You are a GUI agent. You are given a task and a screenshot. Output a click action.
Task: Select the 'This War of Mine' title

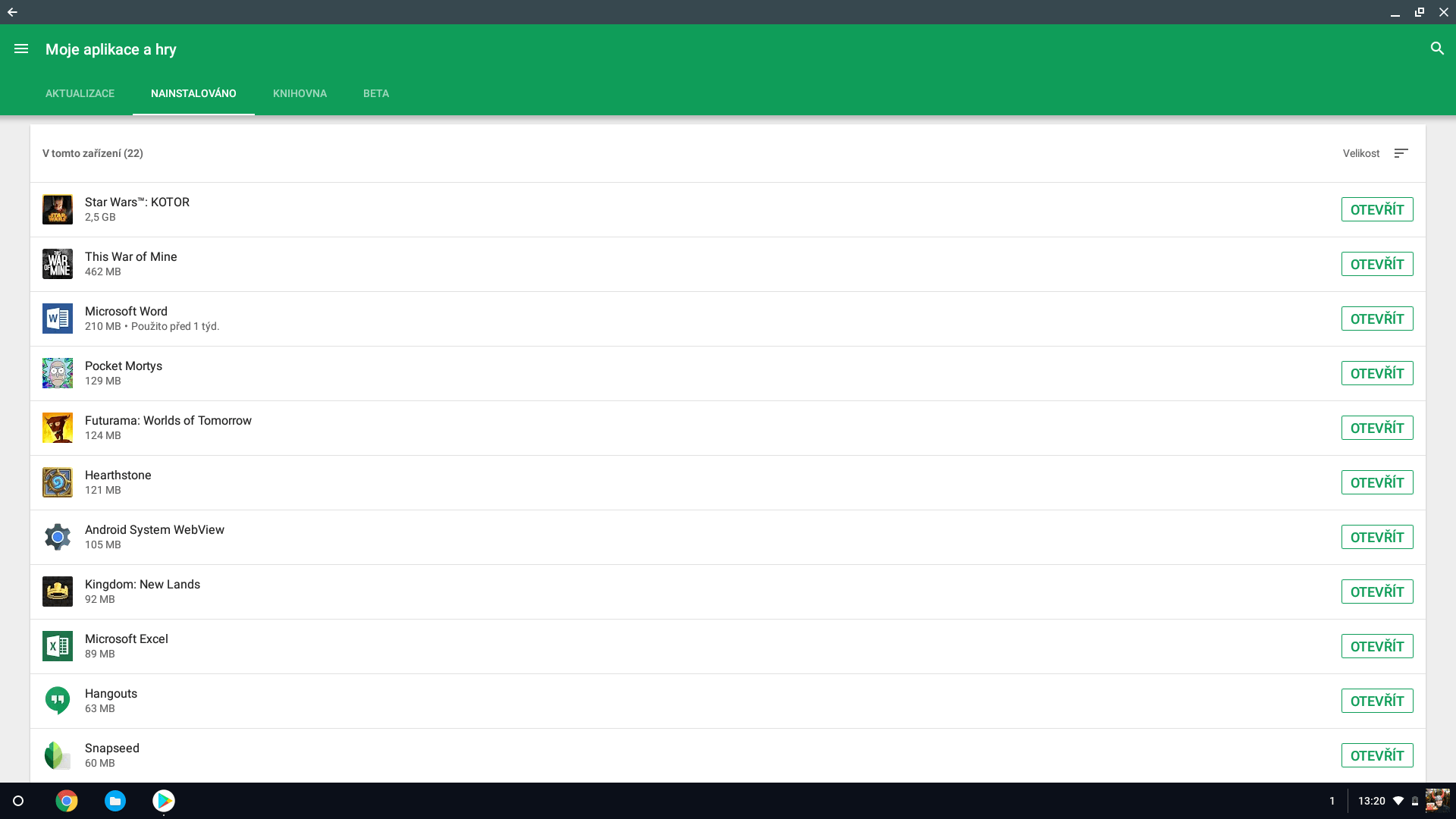tap(131, 257)
